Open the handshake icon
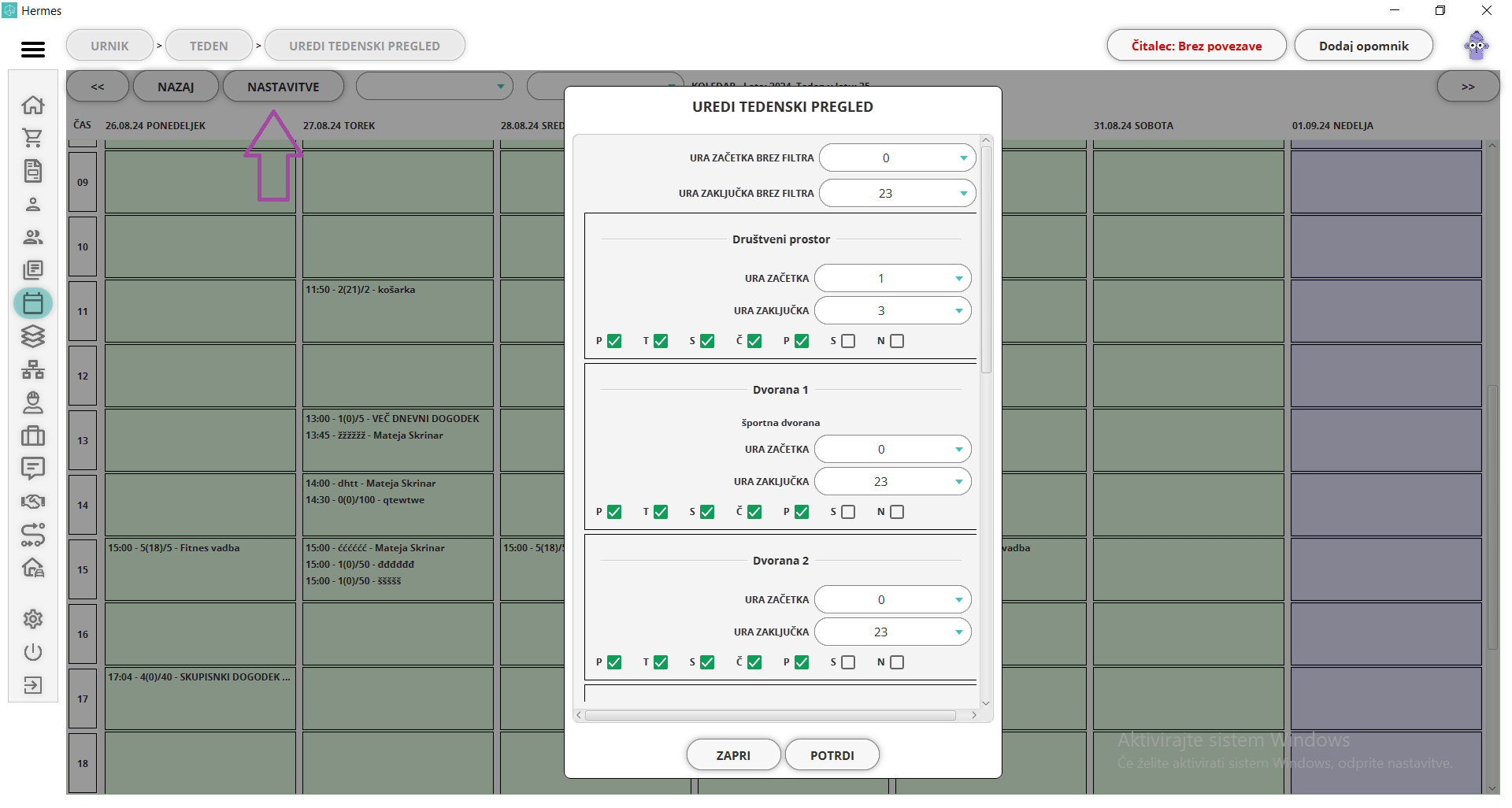 click(32, 502)
